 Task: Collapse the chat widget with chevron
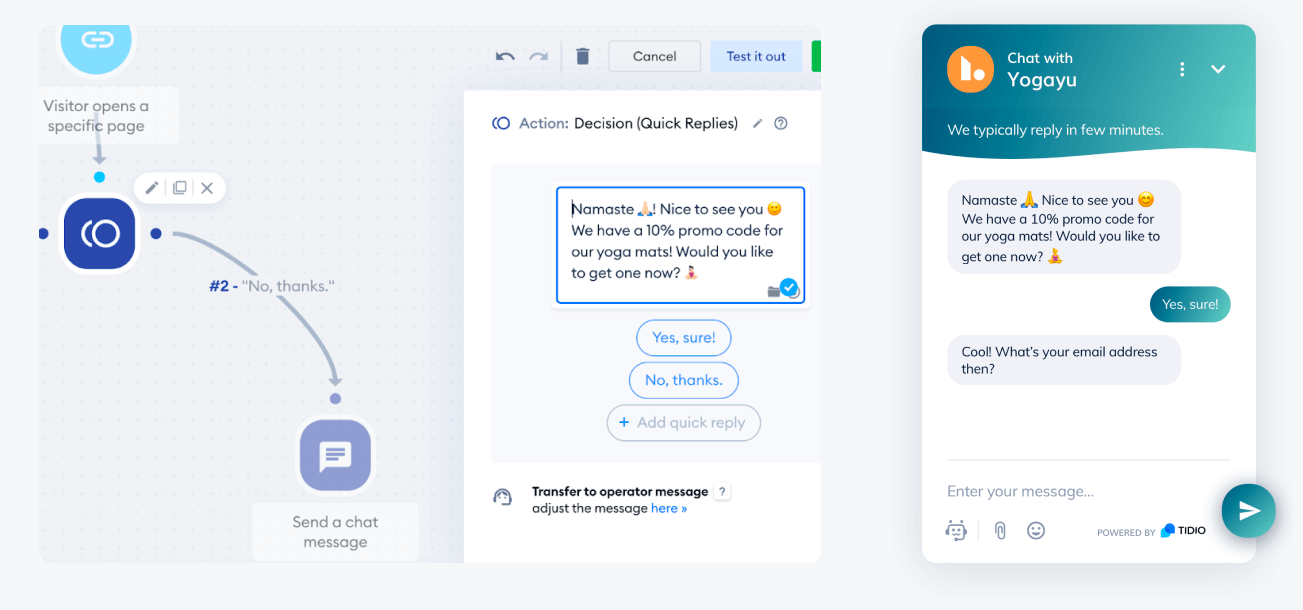(1218, 69)
